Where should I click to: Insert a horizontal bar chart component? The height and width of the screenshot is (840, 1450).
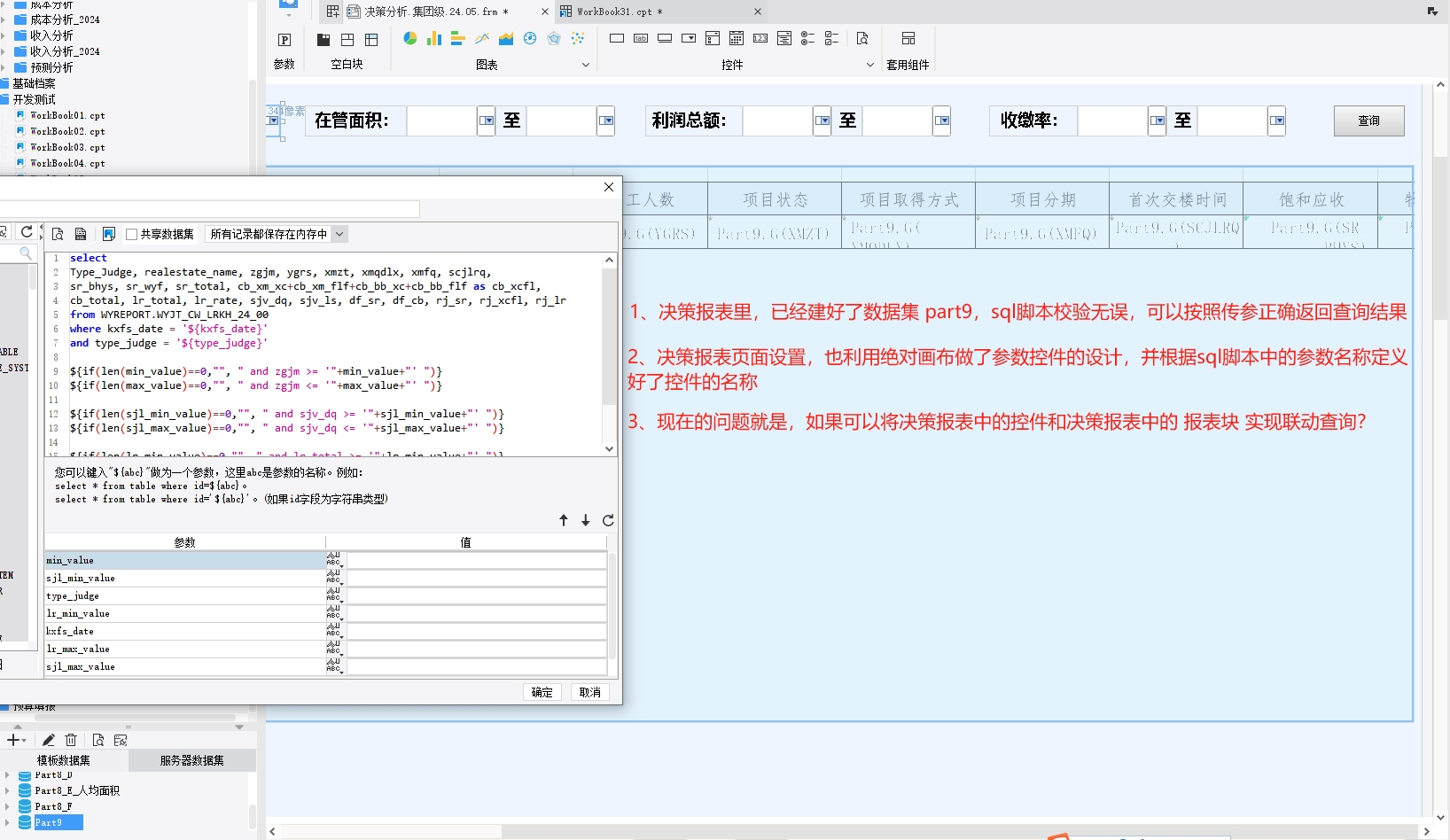coord(458,38)
